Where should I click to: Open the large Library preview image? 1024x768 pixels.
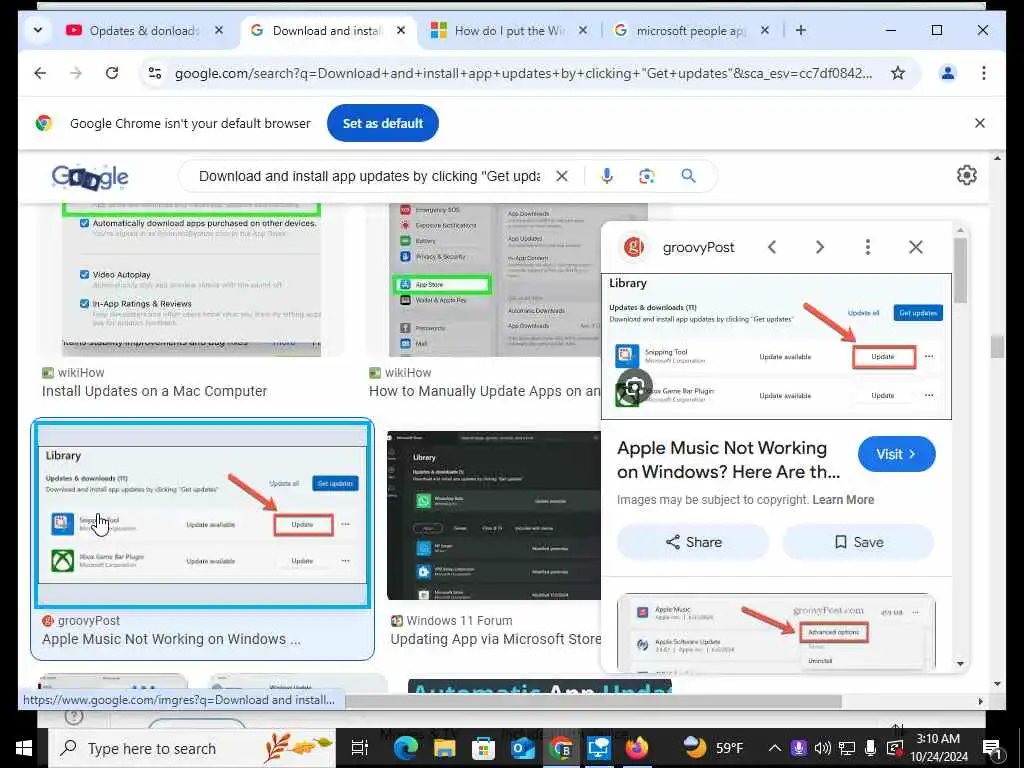776,346
